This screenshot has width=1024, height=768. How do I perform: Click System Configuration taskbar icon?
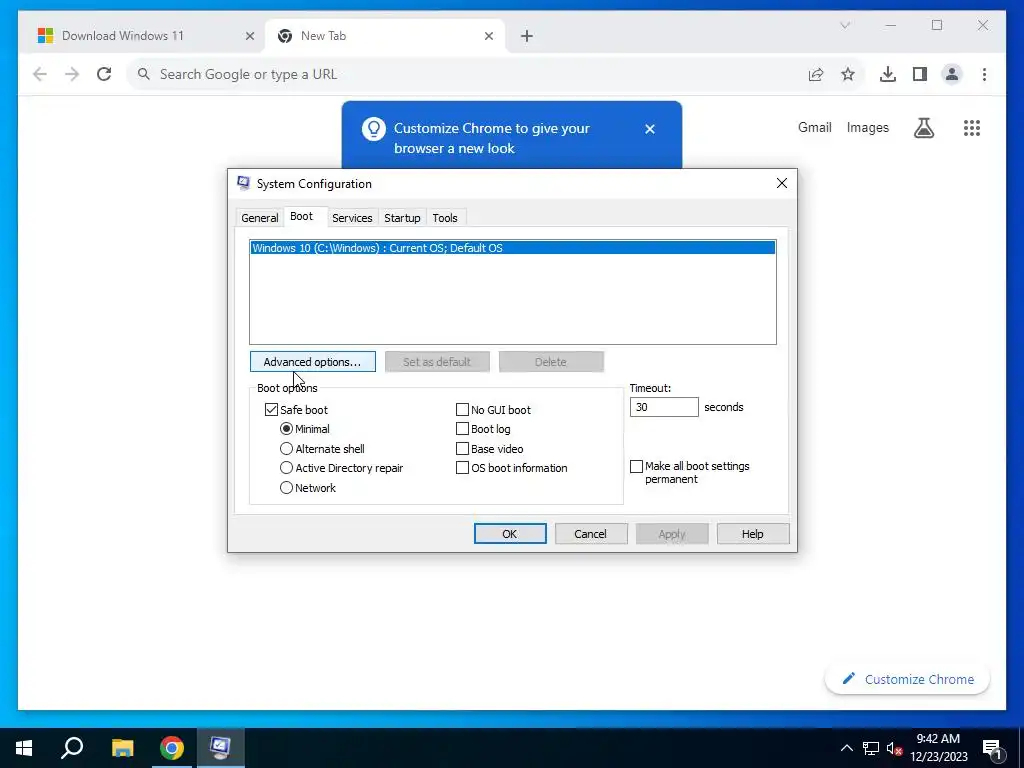[221, 748]
